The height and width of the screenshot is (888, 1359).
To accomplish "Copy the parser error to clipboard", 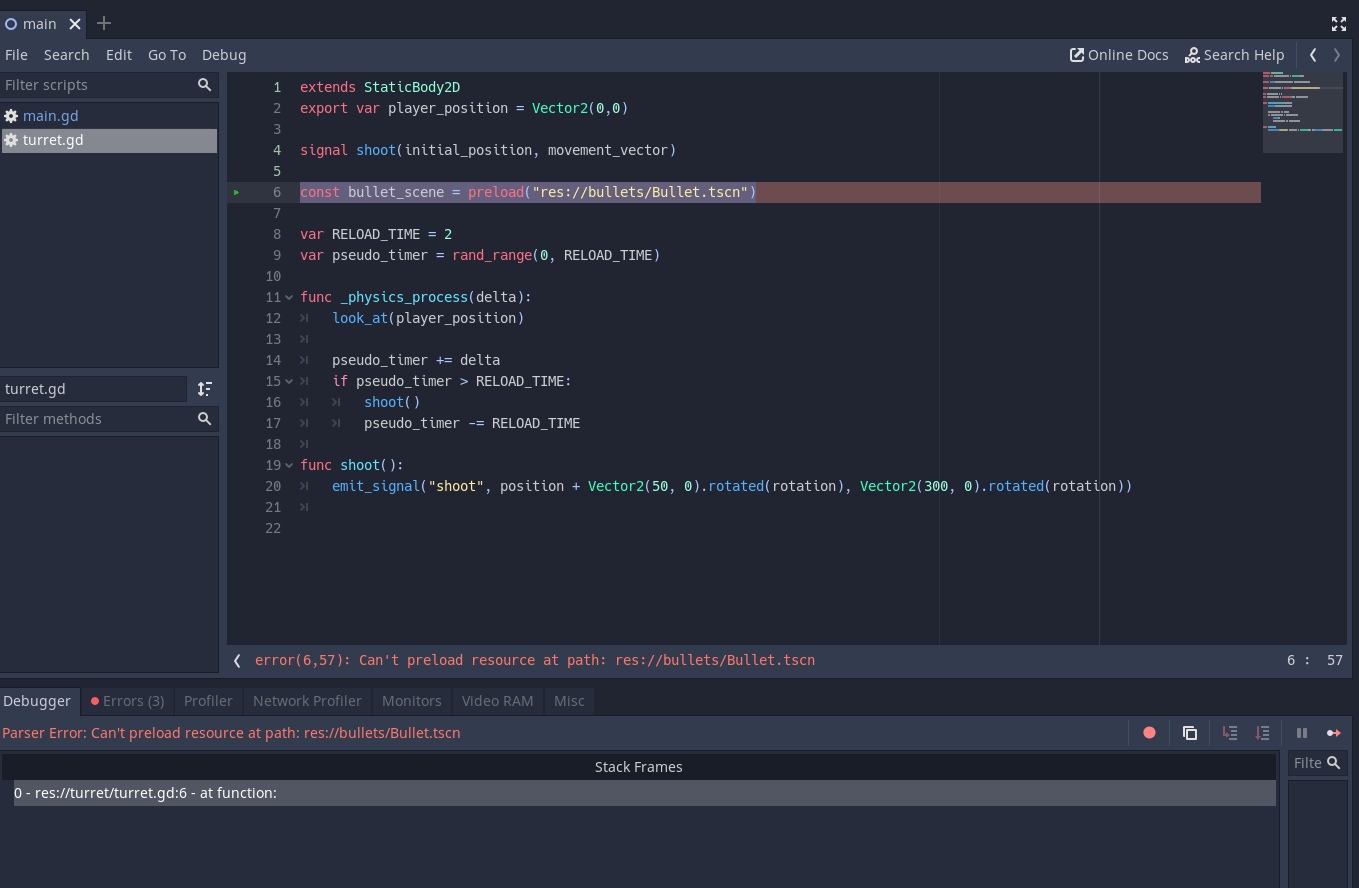I will (1189, 732).
